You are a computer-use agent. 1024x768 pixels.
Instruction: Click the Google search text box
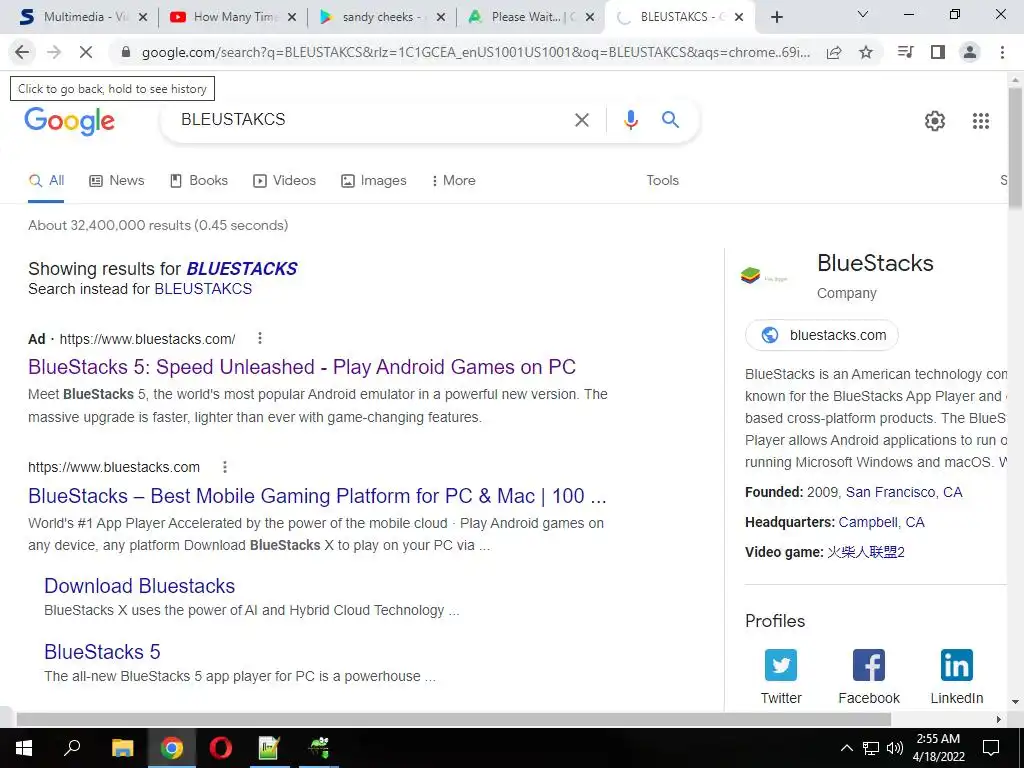[372, 120]
